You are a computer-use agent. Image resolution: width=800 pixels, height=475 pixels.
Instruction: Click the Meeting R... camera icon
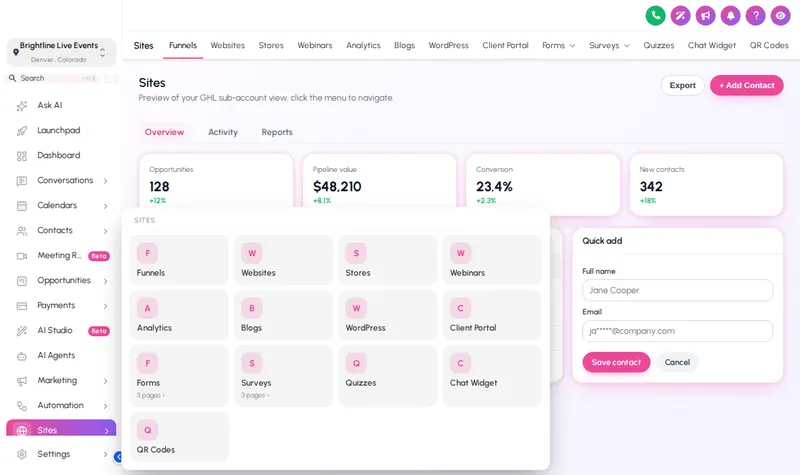22,256
